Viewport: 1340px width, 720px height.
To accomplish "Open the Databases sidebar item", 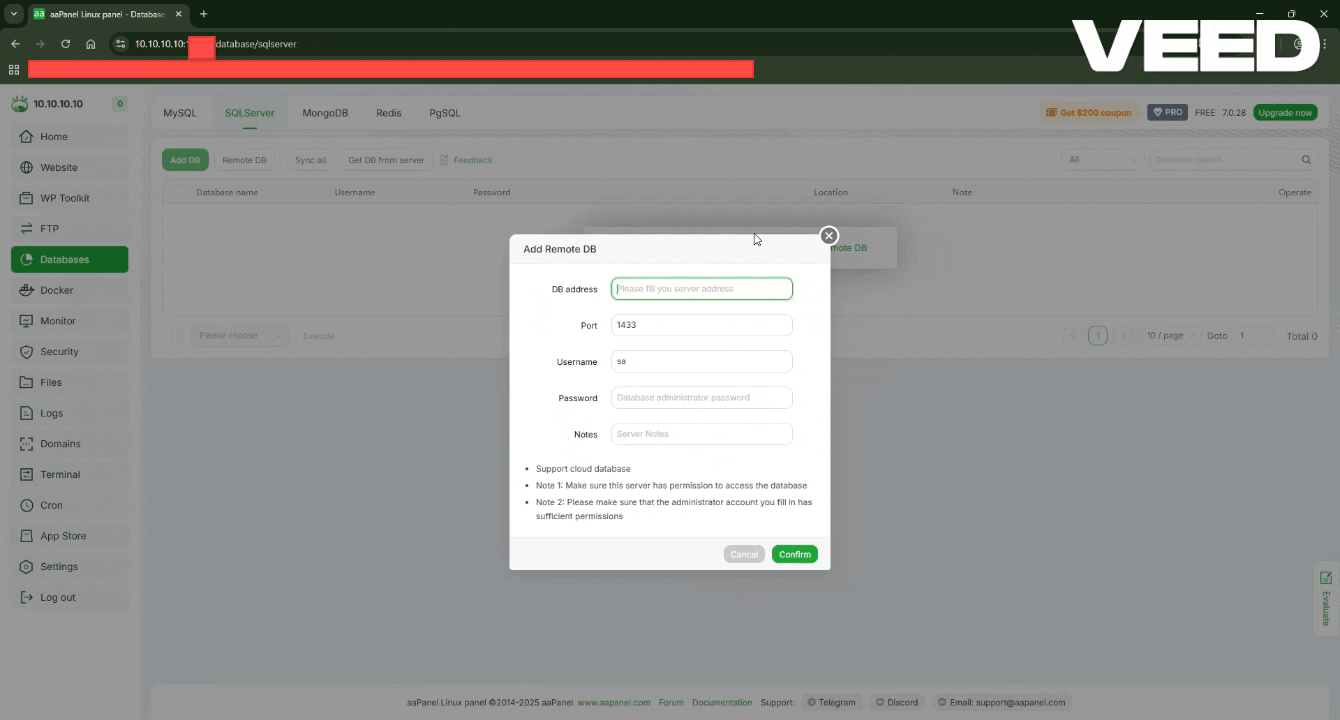I will click(x=69, y=259).
